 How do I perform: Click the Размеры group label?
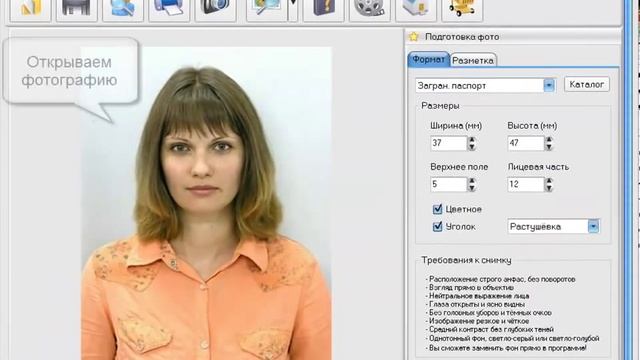tap(440, 106)
